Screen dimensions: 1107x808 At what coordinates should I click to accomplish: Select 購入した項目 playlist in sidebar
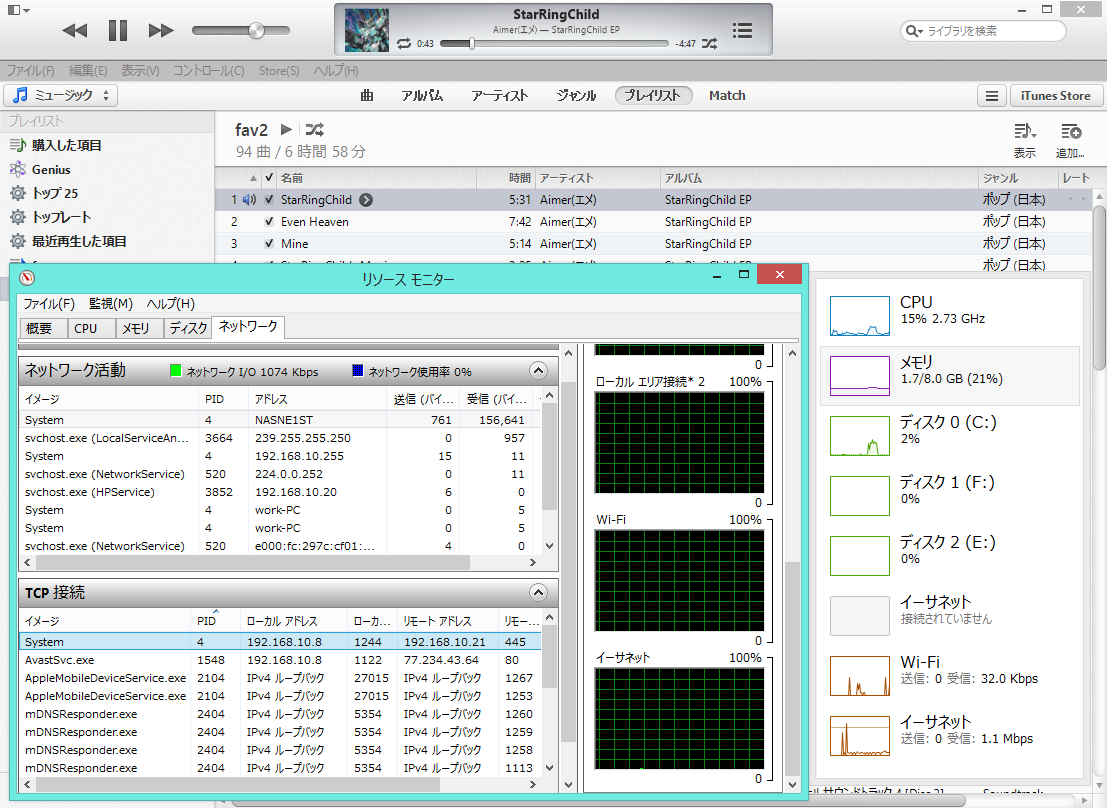tap(66, 145)
